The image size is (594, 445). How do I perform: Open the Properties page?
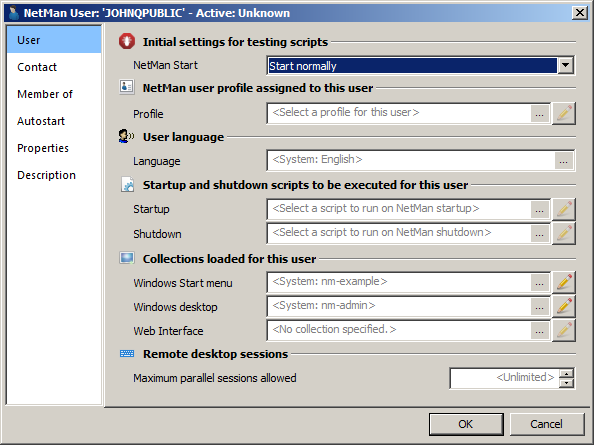pos(54,148)
